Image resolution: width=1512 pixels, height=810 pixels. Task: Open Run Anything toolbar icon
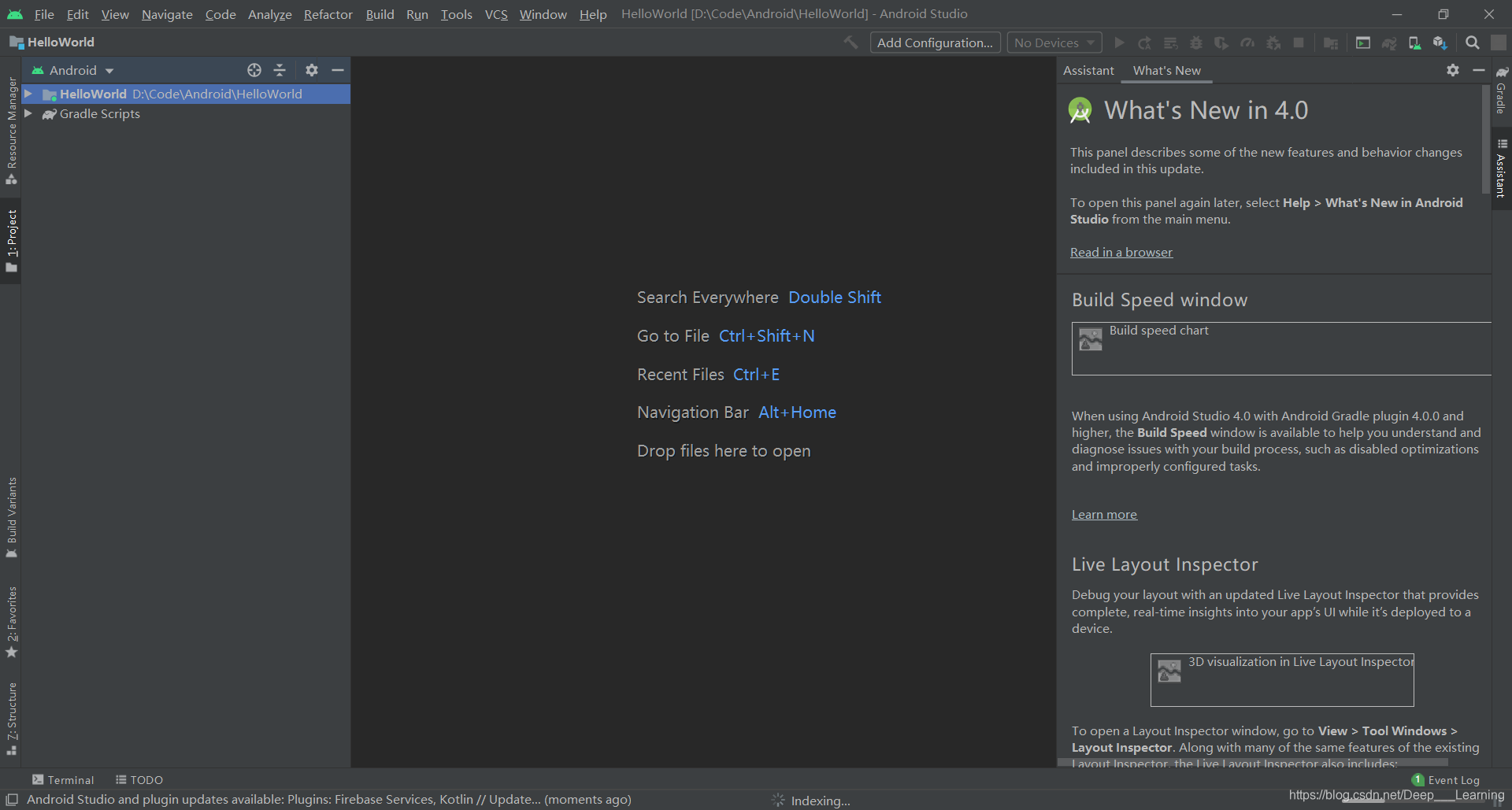(x=1363, y=43)
